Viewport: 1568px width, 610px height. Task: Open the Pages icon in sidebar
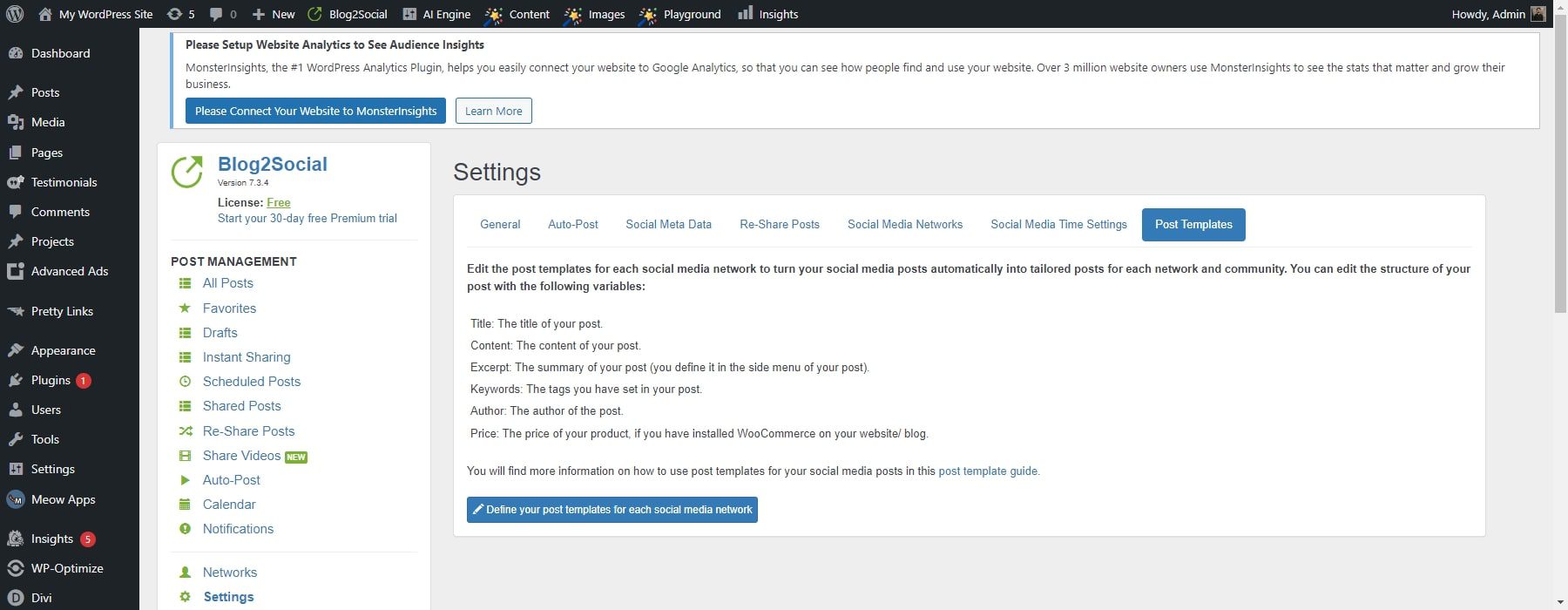tap(15, 152)
